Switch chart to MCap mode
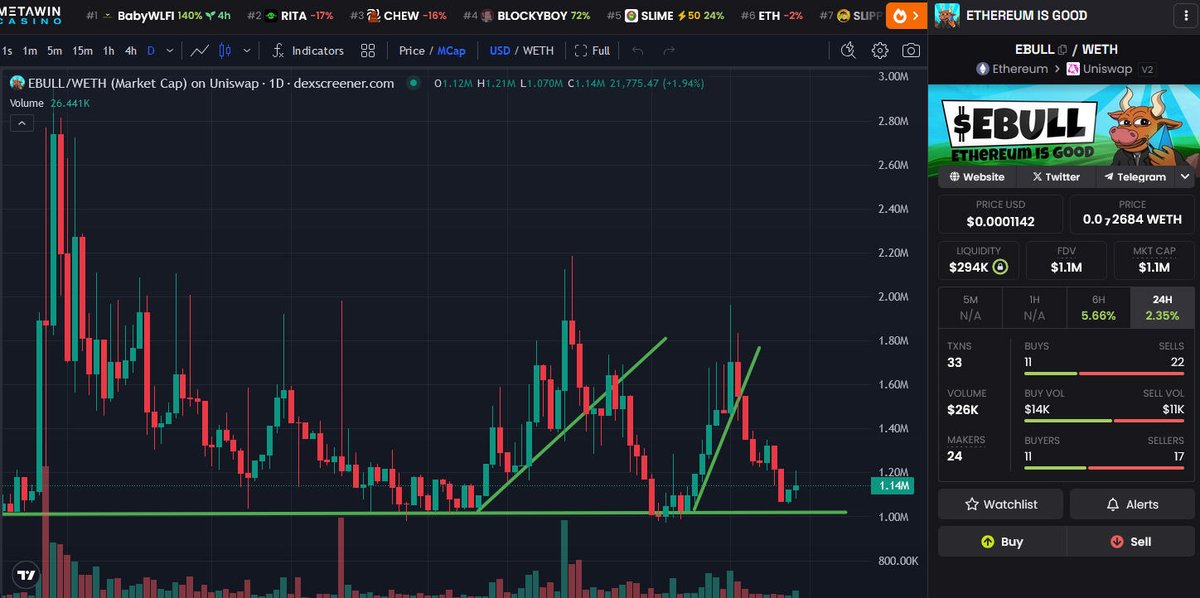This screenshot has width=1200, height=598. click(451, 50)
